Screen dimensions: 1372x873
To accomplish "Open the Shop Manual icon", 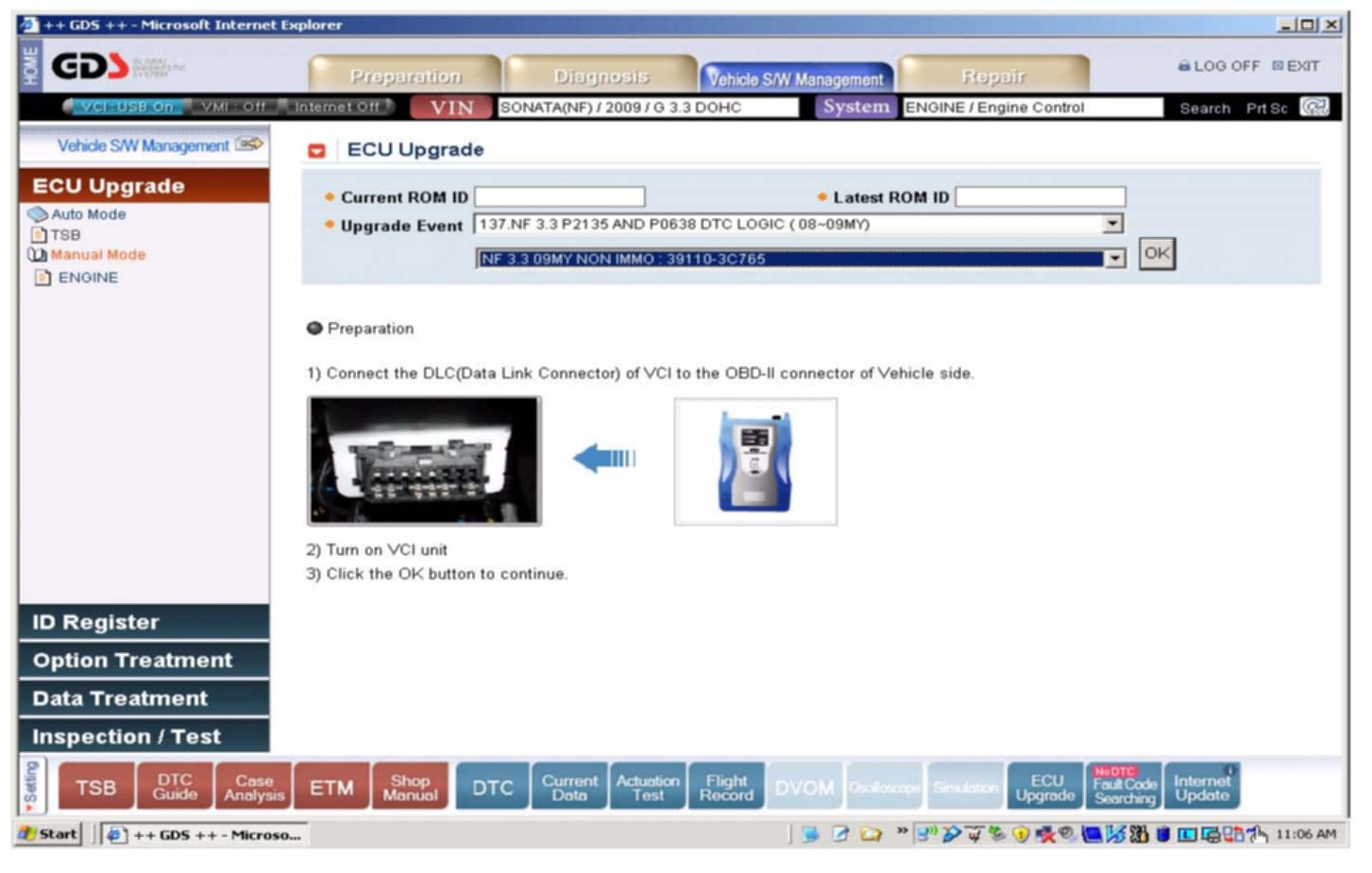I will click(x=410, y=787).
